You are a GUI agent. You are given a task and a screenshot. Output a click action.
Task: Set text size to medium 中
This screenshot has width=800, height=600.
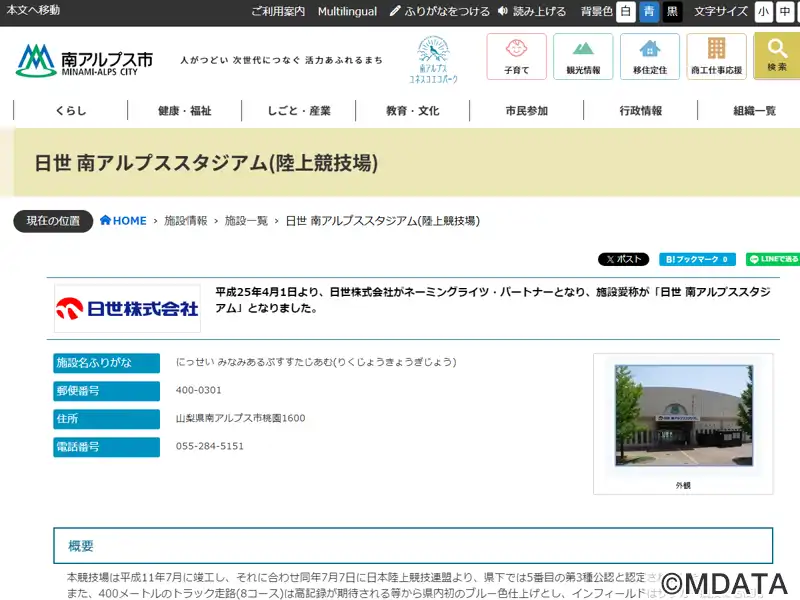[x=785, y=12]
